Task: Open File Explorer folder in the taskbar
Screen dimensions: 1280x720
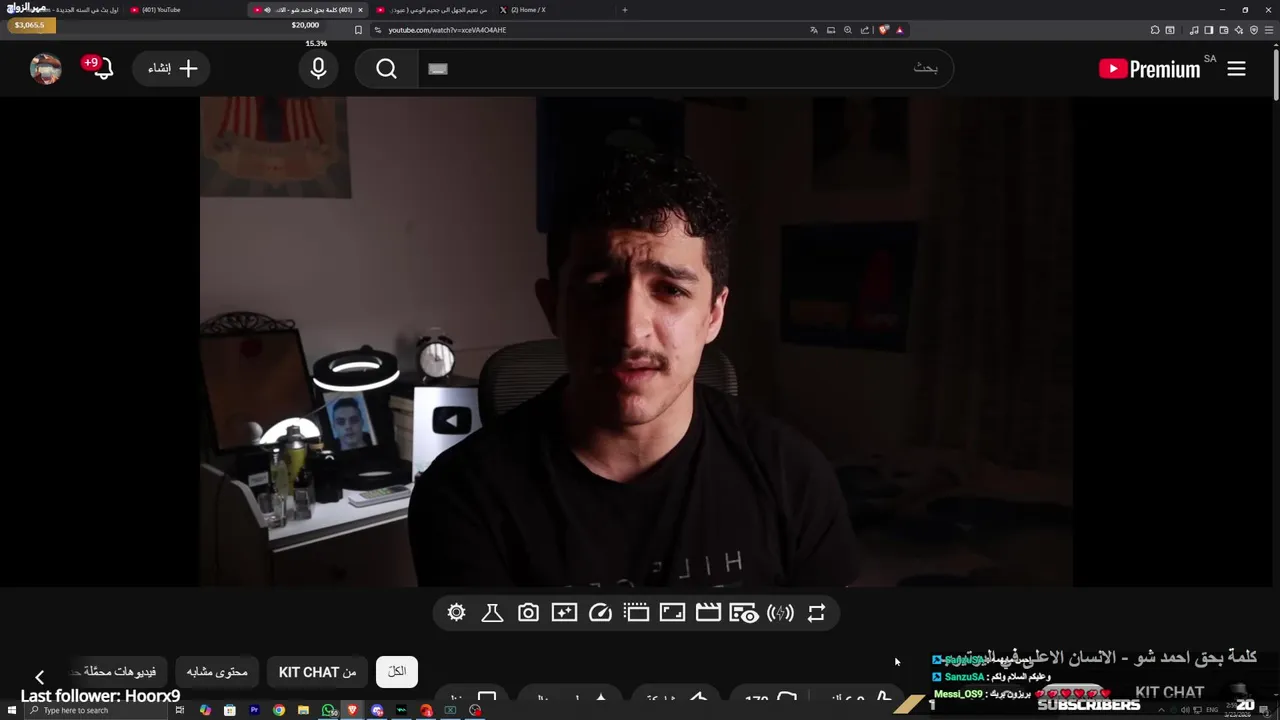Action: click(x=303, y=710)
